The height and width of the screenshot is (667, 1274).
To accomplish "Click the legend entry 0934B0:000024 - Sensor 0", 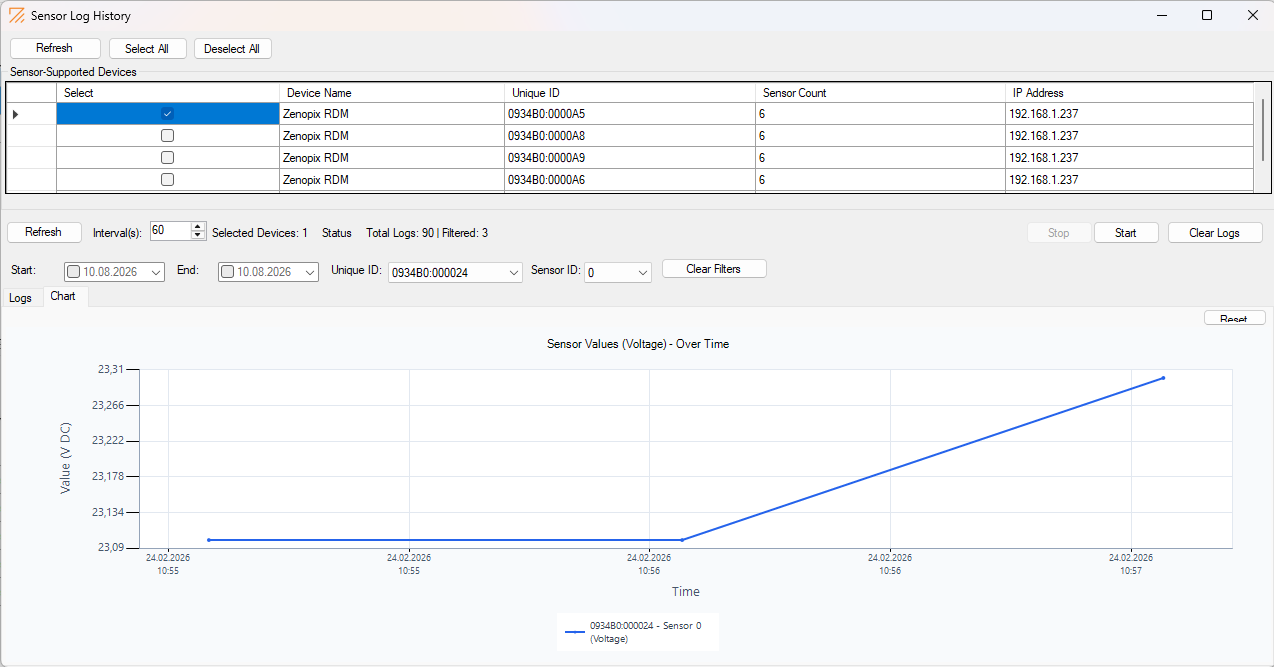I will tap(638, 631).
